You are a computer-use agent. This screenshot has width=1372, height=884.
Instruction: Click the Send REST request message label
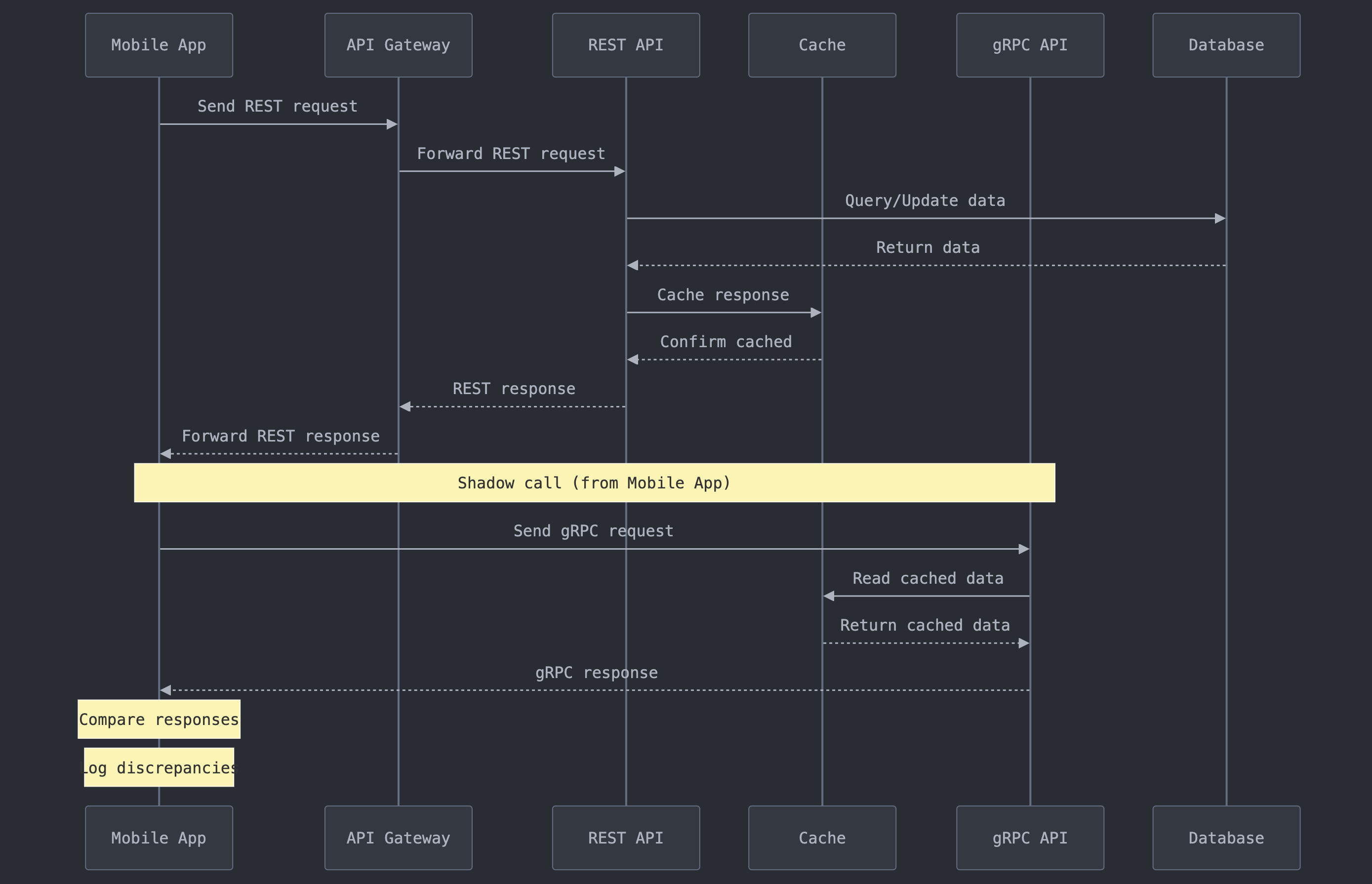[277, 106]
